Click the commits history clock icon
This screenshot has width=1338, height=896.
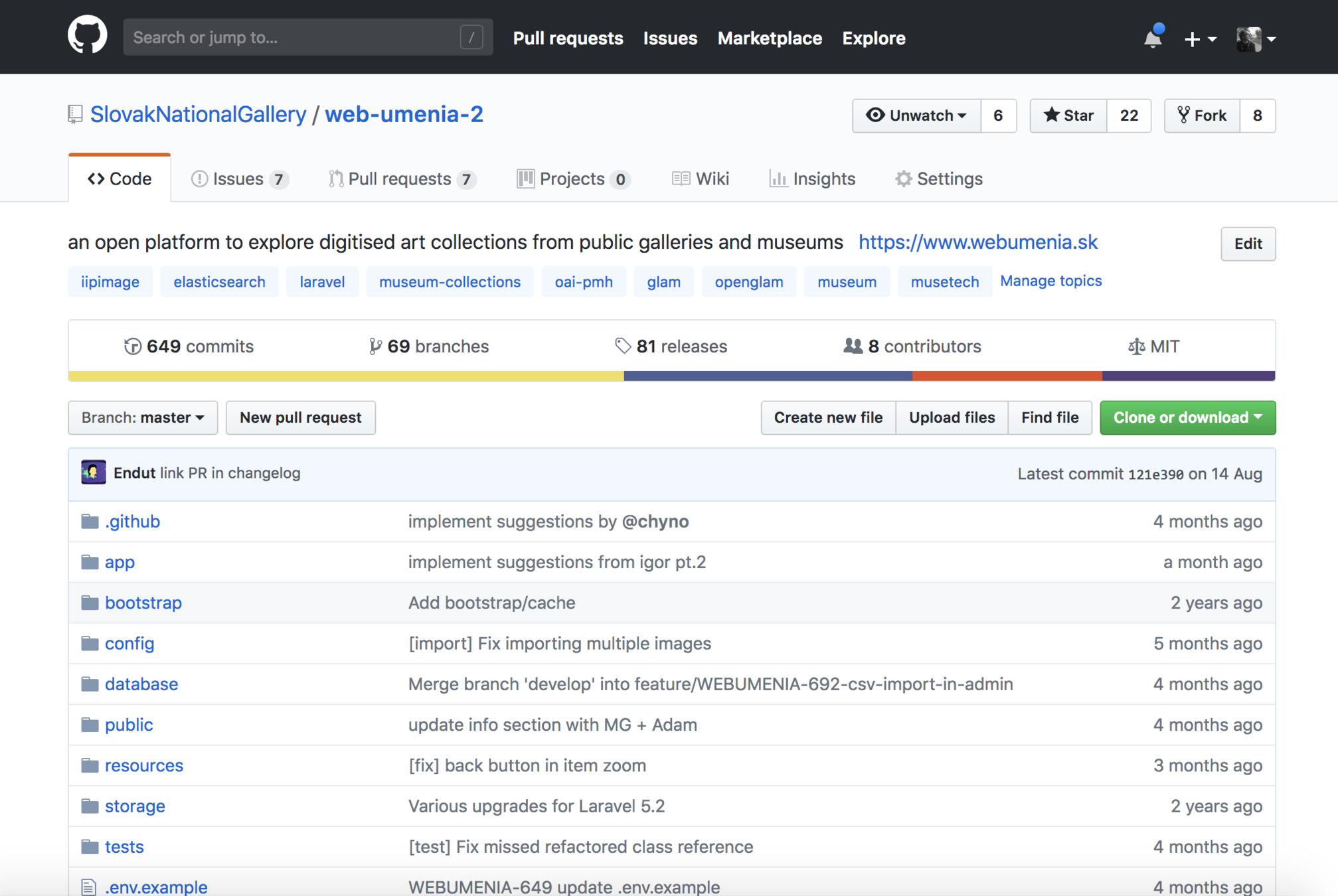(x=132, y=346)
